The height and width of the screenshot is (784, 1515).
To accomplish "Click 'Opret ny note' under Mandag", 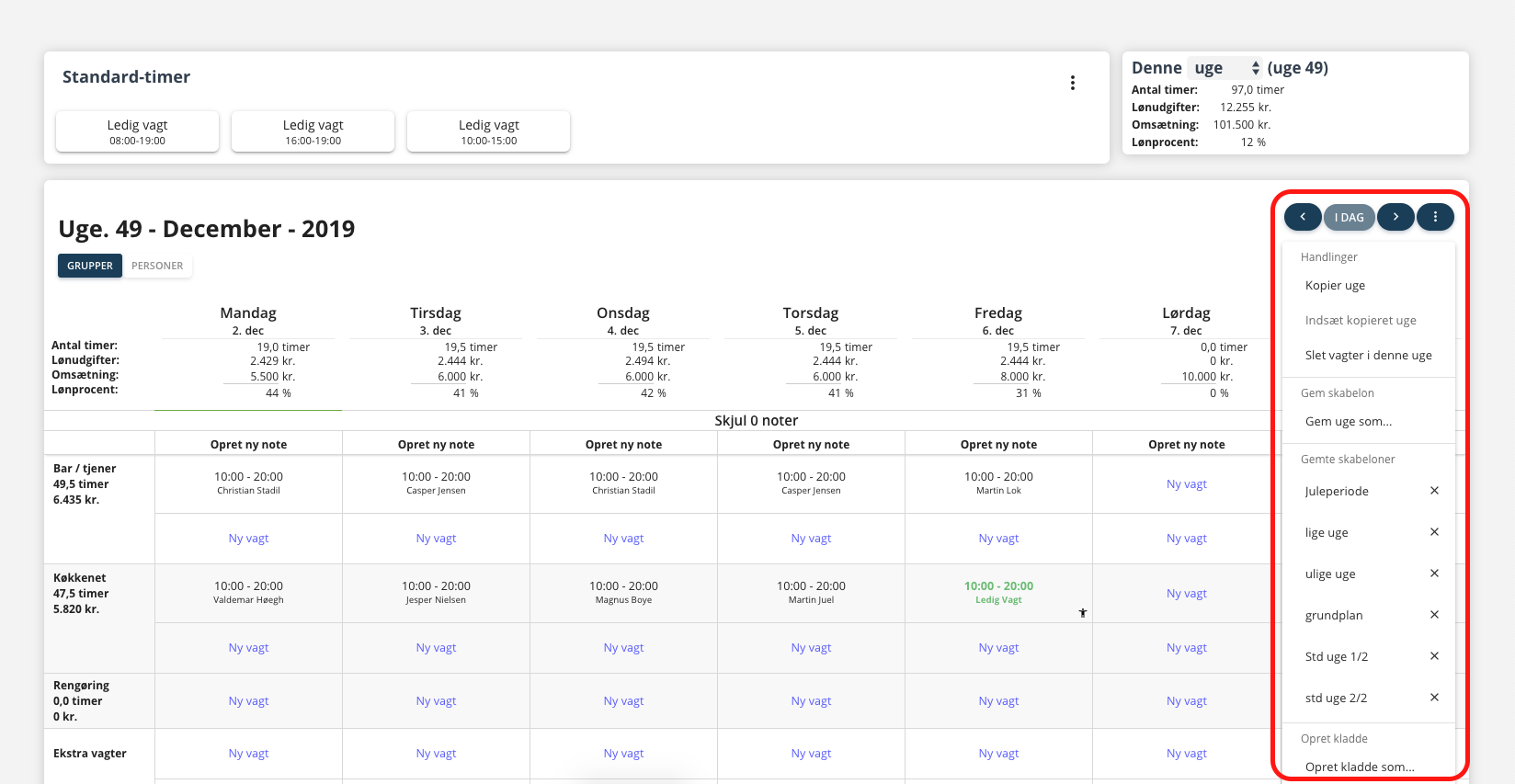I will click(248, 444).
